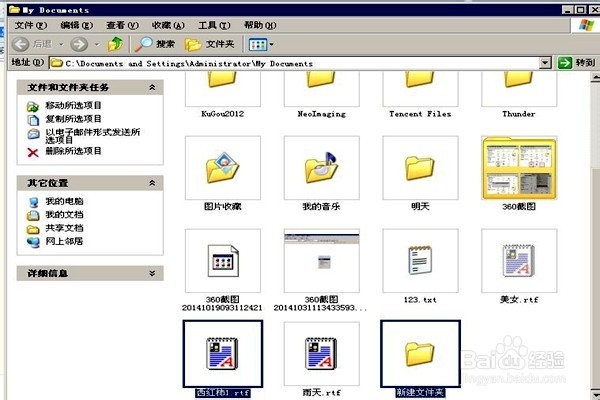The image size is (600, 400).
Task: Open 共享文档 from other places
Action: tap(64, 228)
